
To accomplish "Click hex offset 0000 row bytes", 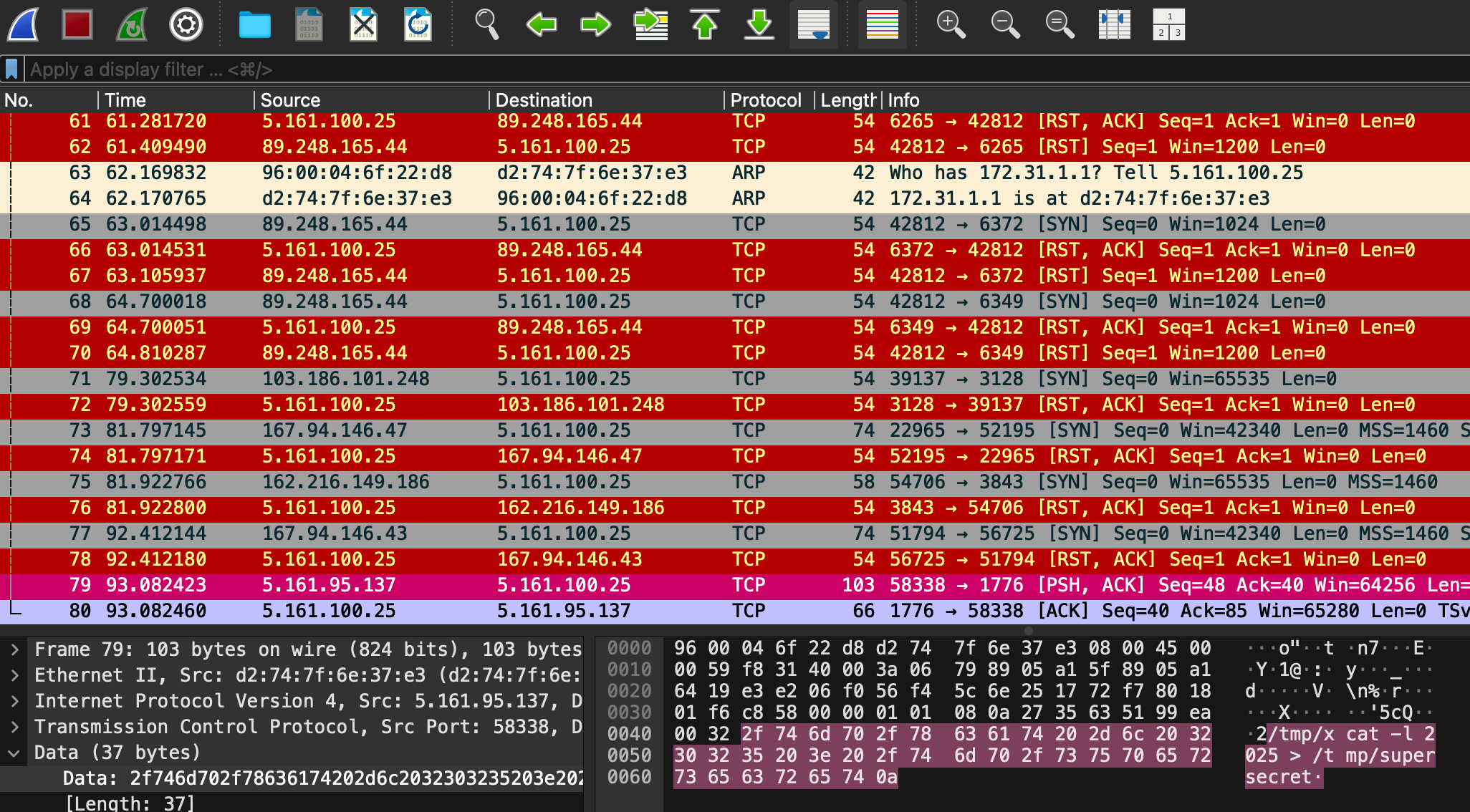I will click(942, 648).
